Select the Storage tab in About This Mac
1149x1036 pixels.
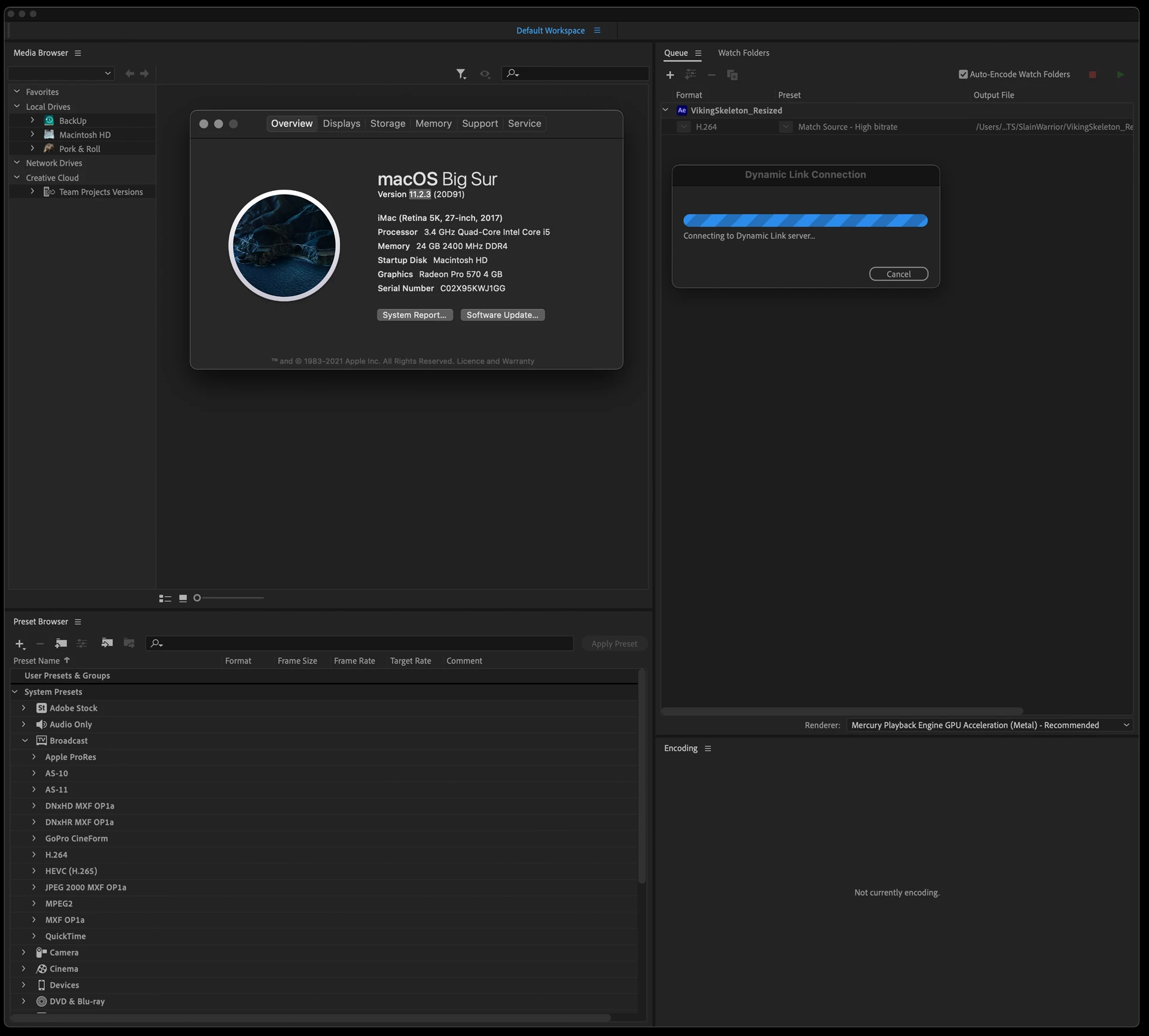pyautogui.click(x=387, y=123)
